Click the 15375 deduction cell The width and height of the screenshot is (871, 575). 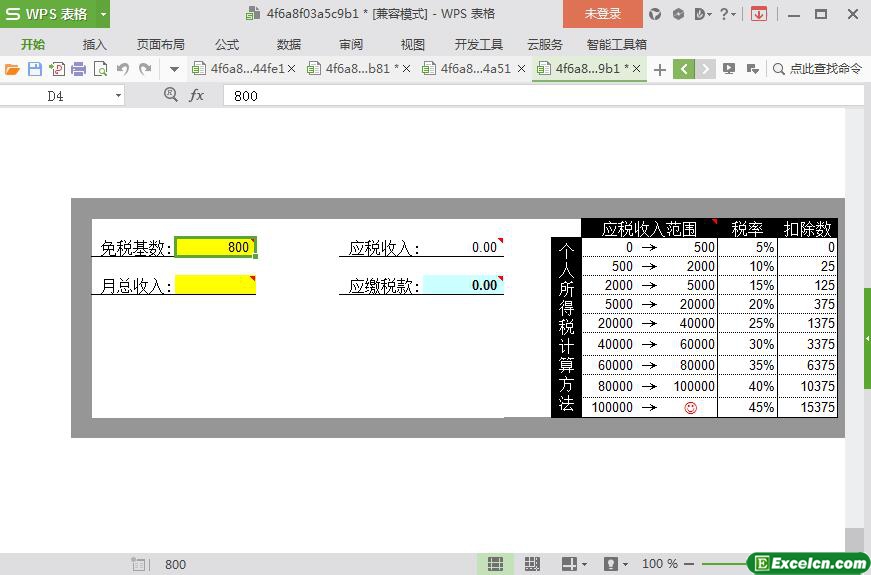(x=807, y=407)
